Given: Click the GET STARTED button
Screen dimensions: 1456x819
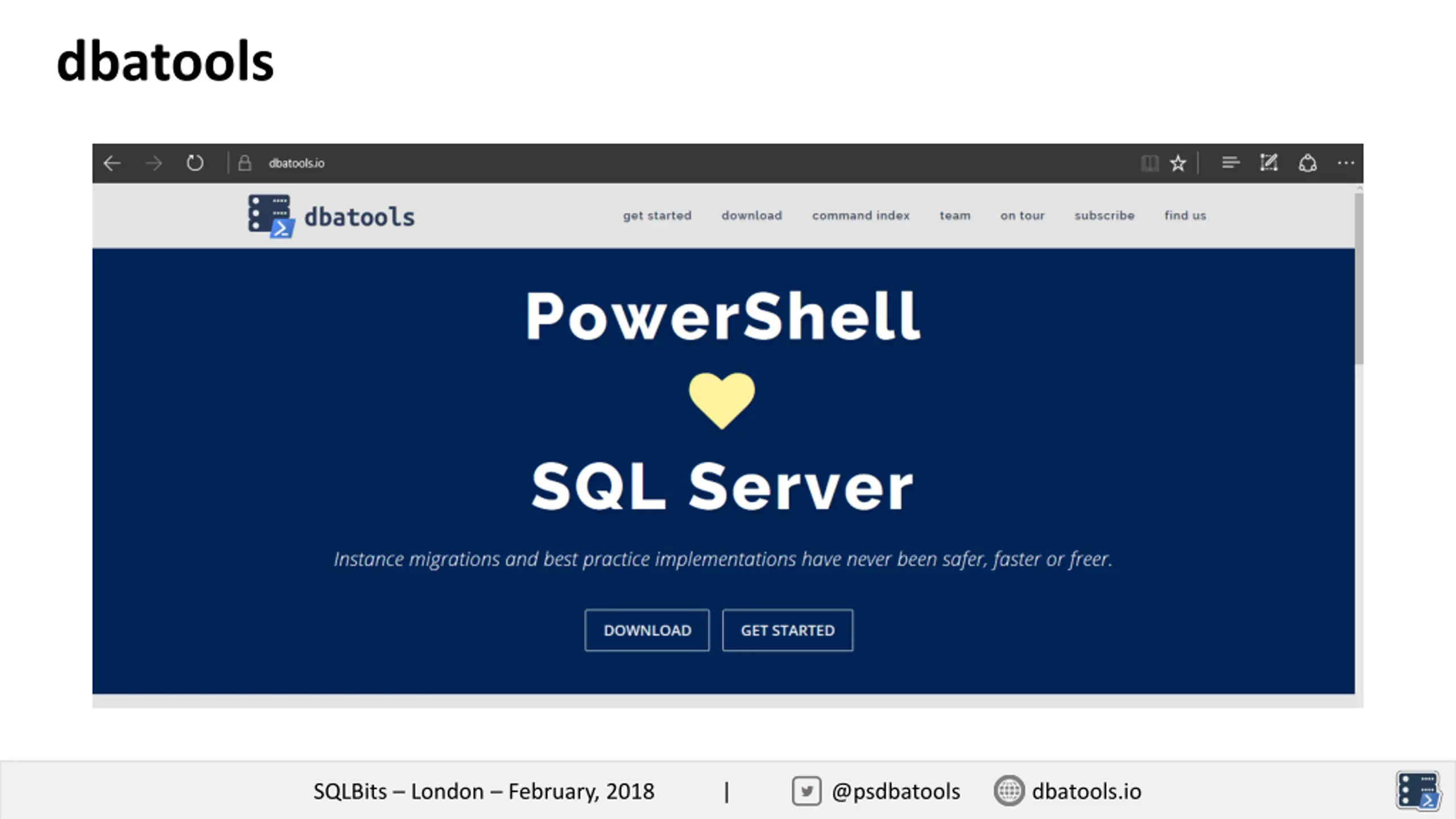Looking at the screenshot, I should (x=788, y=630).
